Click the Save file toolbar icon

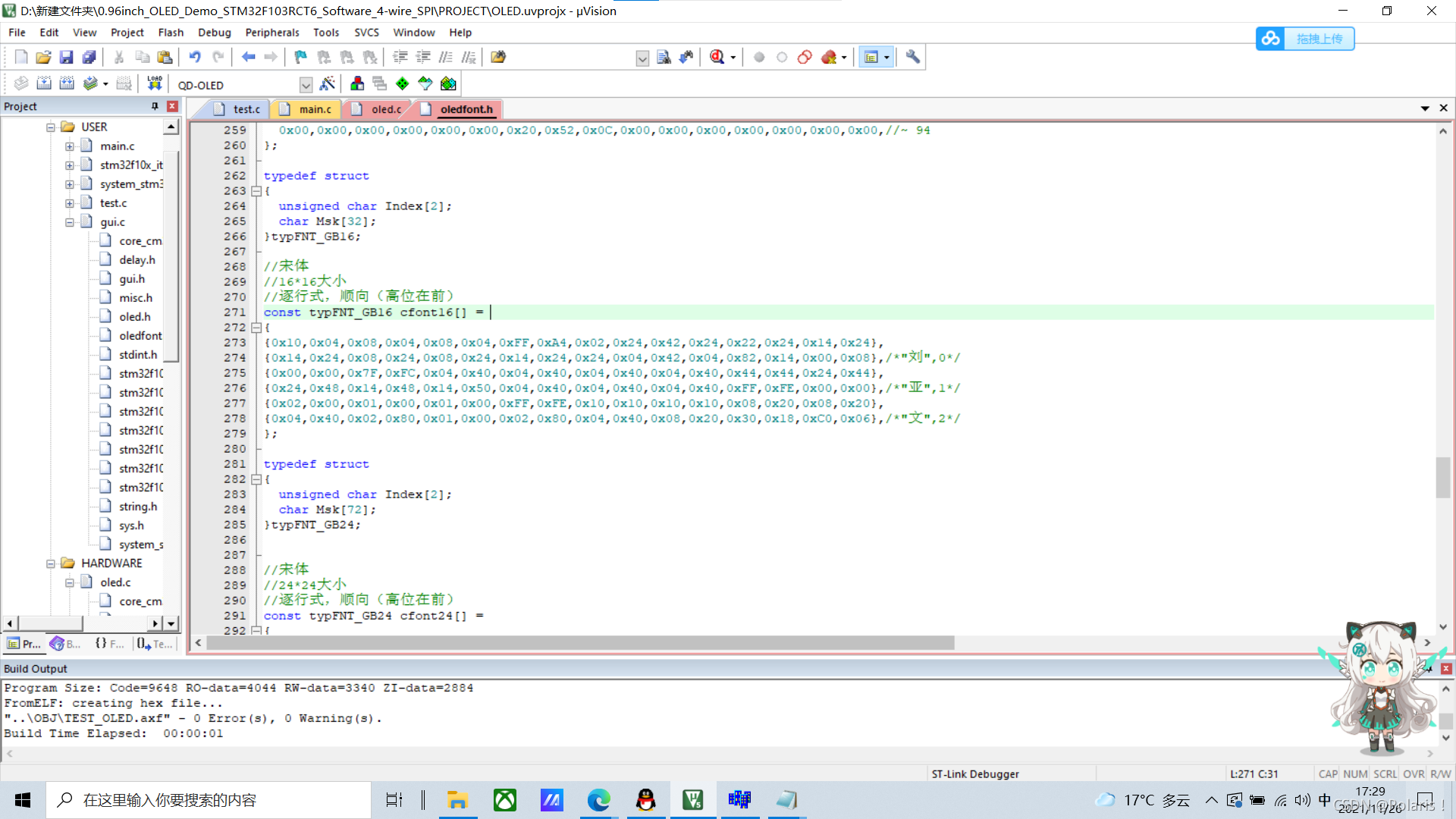(x=66, y=57)
